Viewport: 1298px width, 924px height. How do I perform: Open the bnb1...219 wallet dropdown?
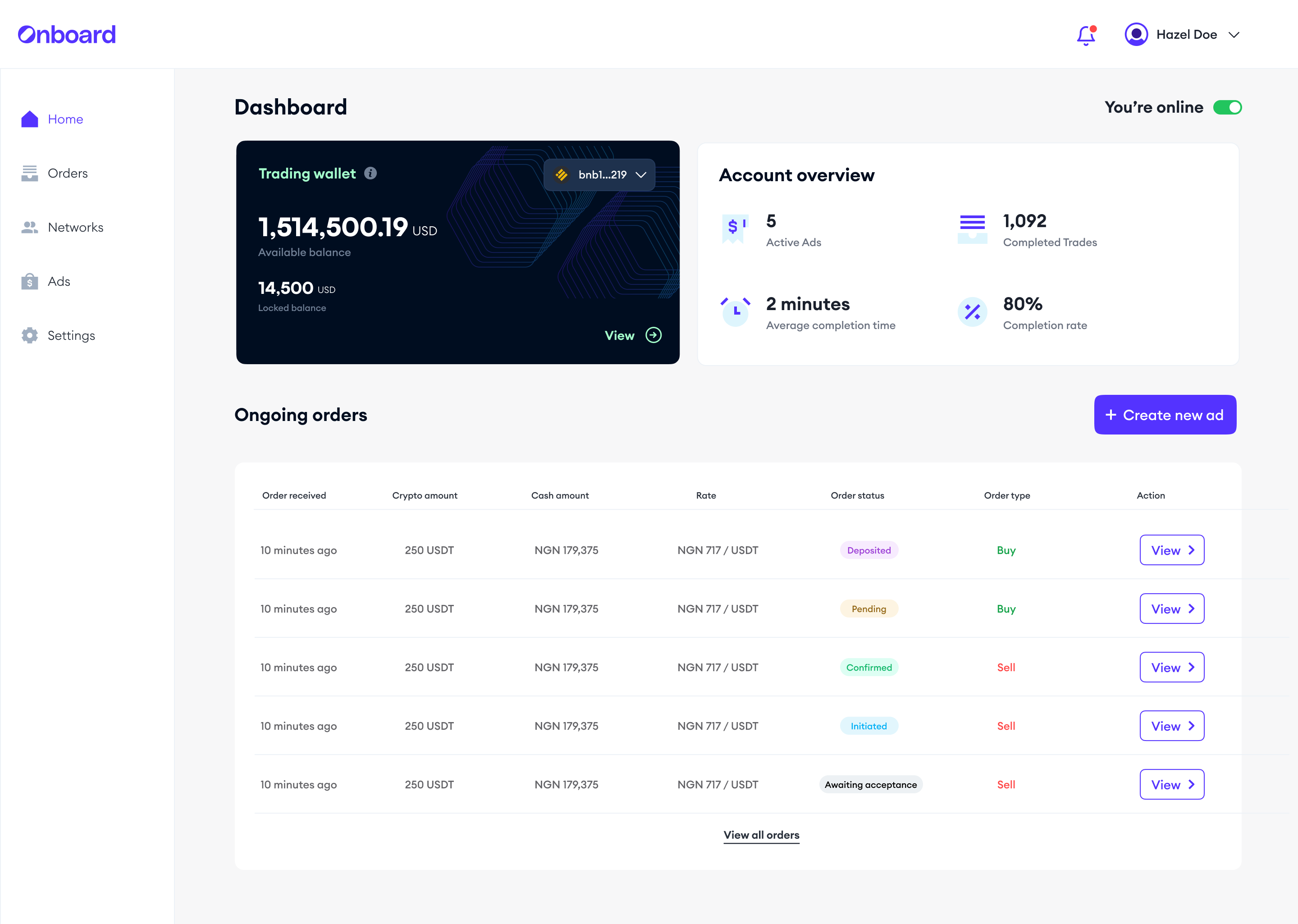click(599, 175)
